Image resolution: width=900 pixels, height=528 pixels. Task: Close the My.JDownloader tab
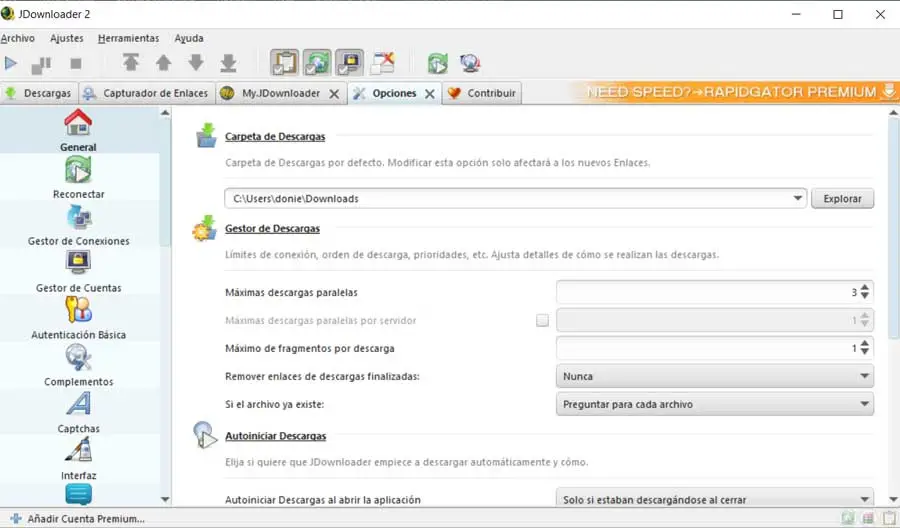coord(334,94)
